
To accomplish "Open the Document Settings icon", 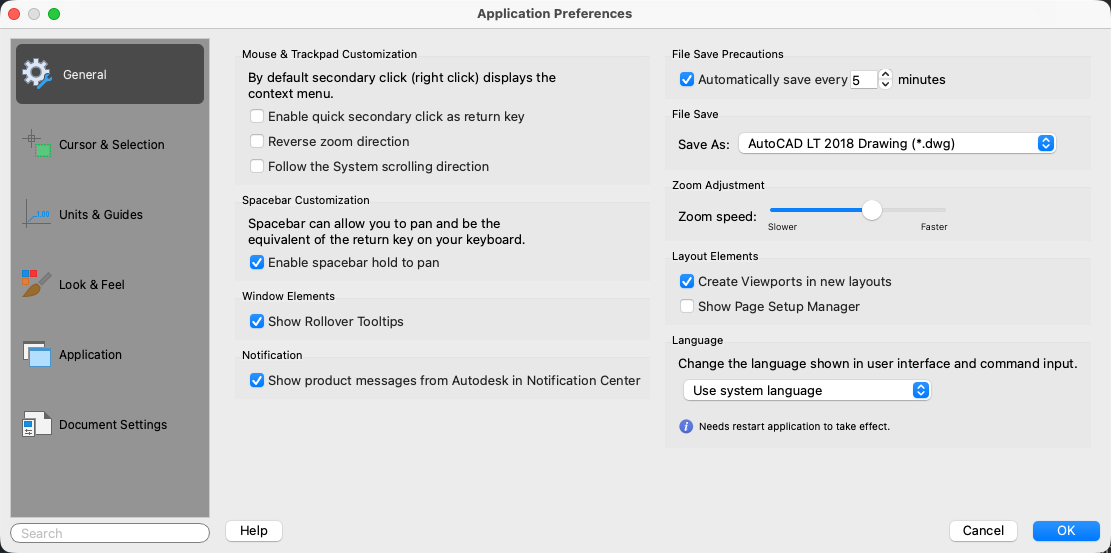I will [36, 424].
